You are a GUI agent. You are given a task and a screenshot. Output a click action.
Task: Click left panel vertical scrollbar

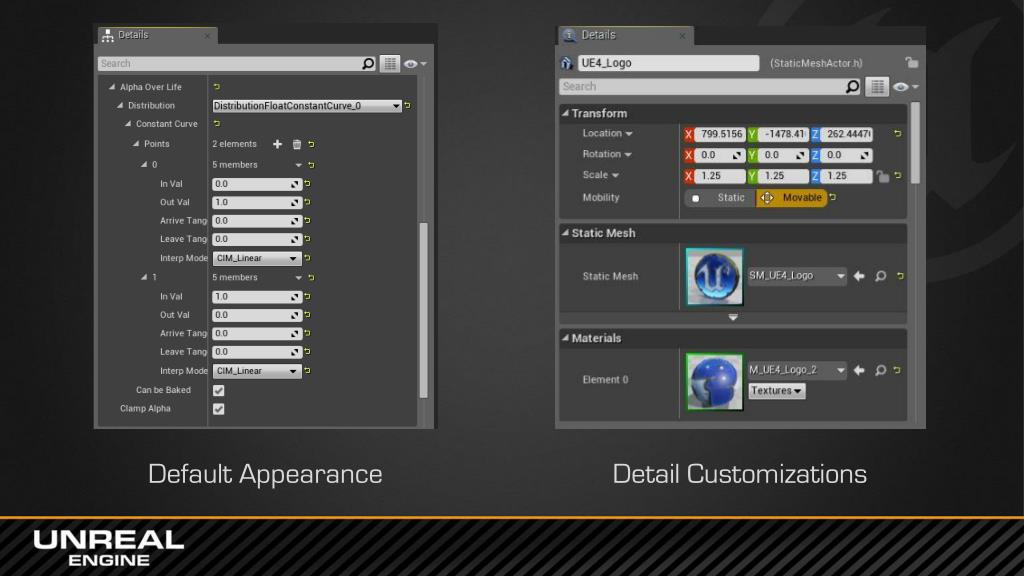coord(424,310)
